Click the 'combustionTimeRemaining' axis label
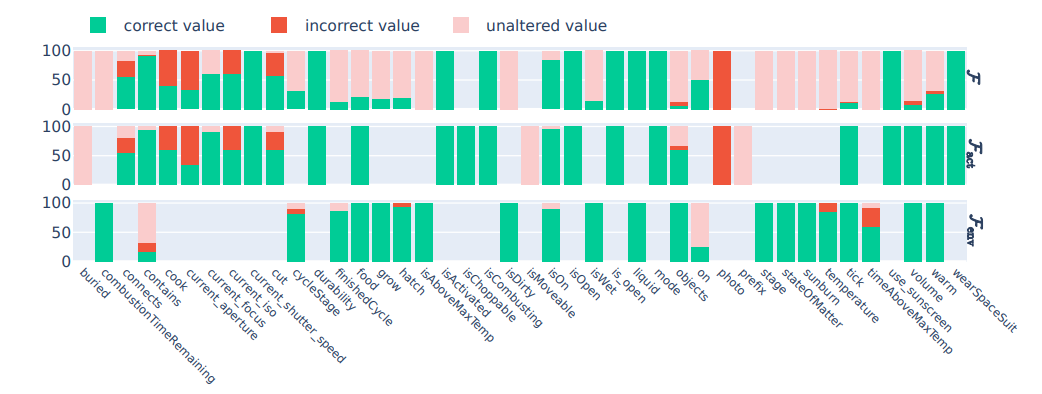 pyautogui.click(x=158, y=325)
